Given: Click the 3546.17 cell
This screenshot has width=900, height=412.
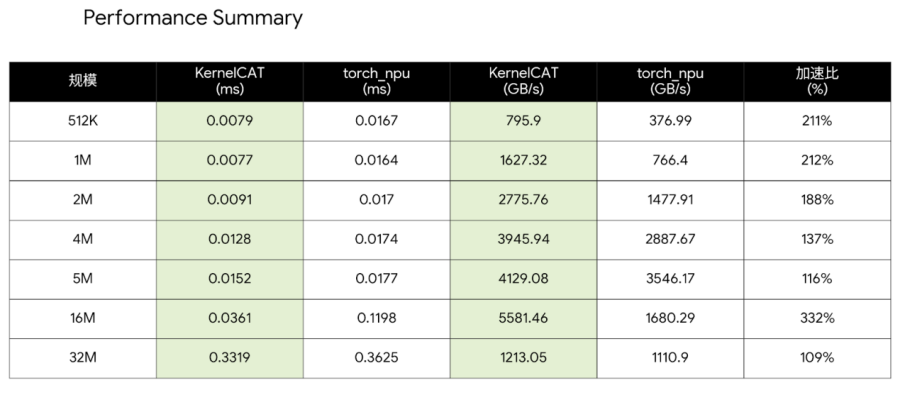Looking at the screenshot, I should 670,279.
